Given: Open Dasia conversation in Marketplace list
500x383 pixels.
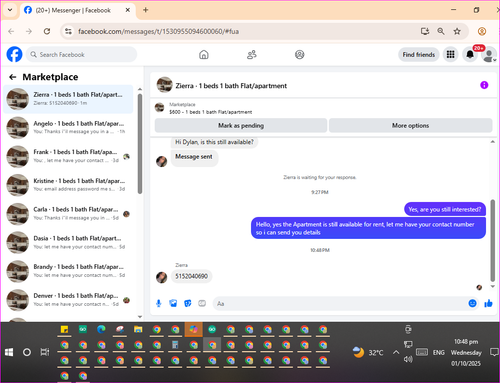Looking at the screenshot, I should 68,243.
